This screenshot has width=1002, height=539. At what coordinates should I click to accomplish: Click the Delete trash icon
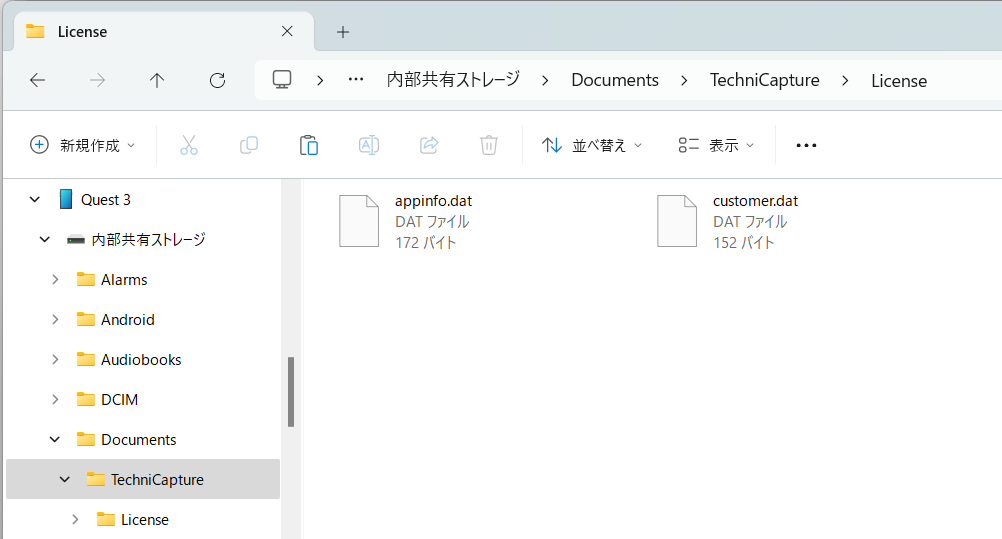point(489,145)
